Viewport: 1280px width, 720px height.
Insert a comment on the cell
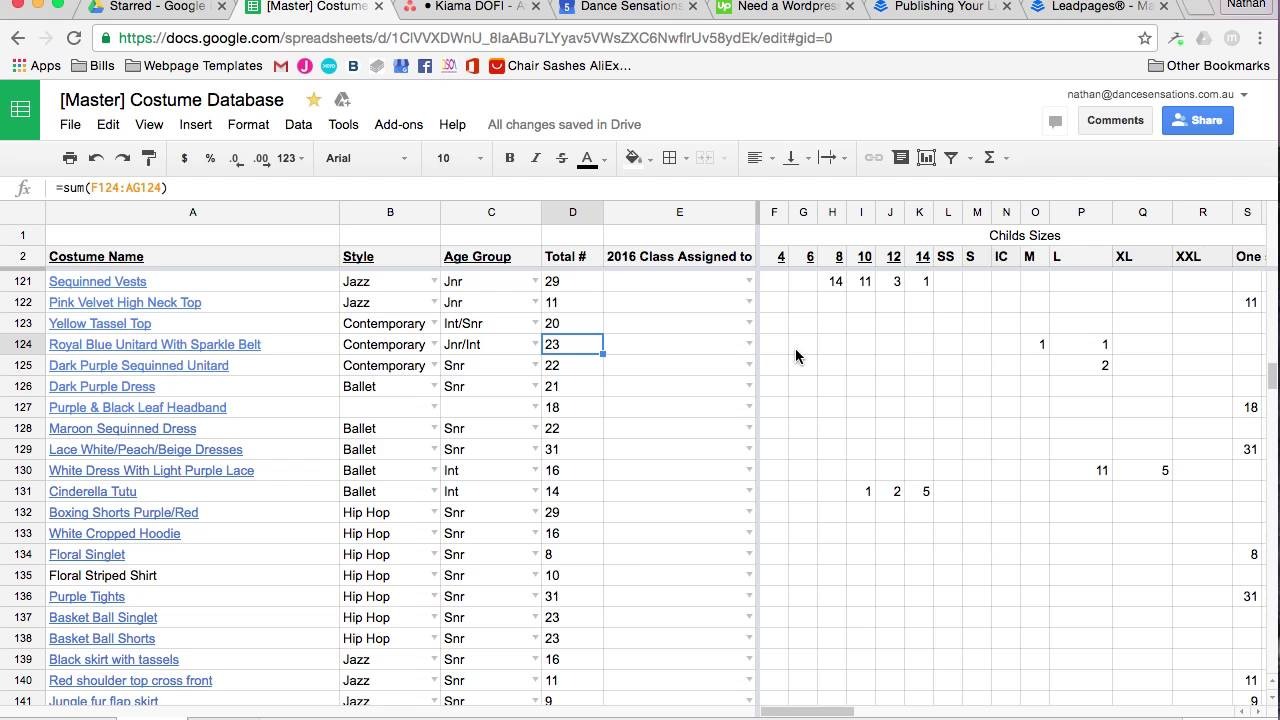(900, 158)
